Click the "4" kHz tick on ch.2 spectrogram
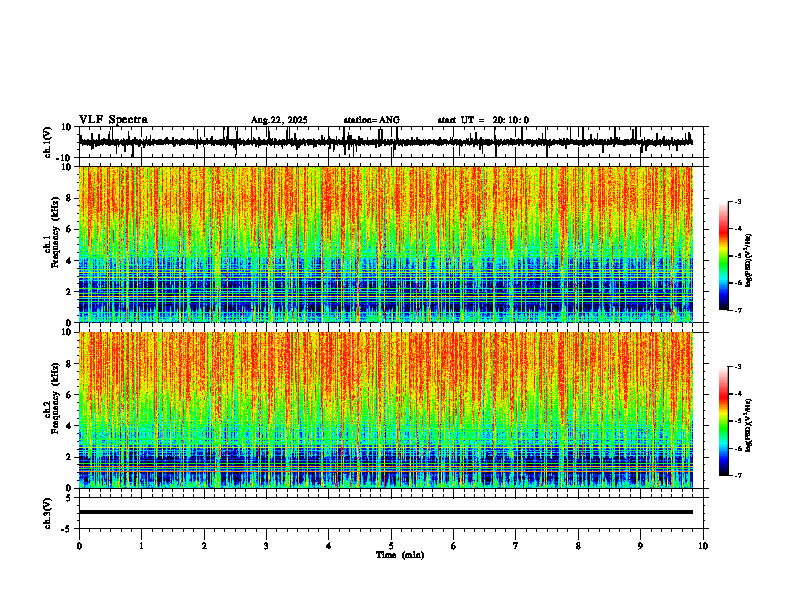This screenshot has width=792, height=612. pyautogui.click(x=69, y=426)
